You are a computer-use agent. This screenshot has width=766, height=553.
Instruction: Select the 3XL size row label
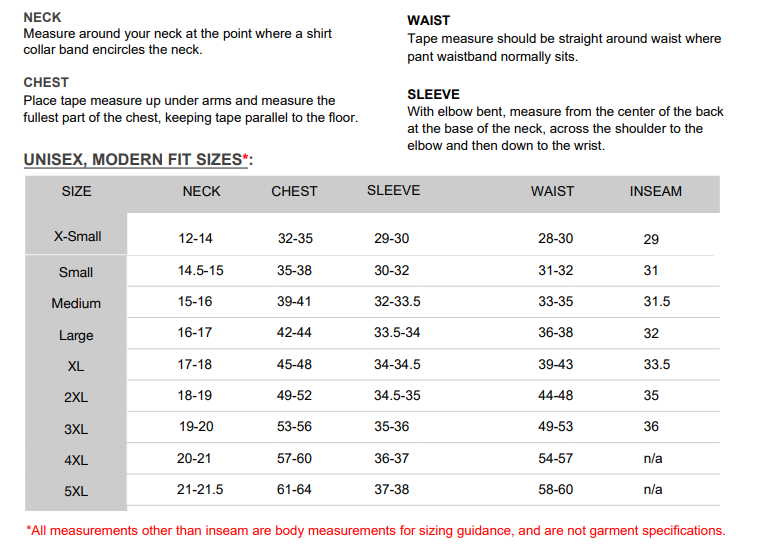coord(76,428)
